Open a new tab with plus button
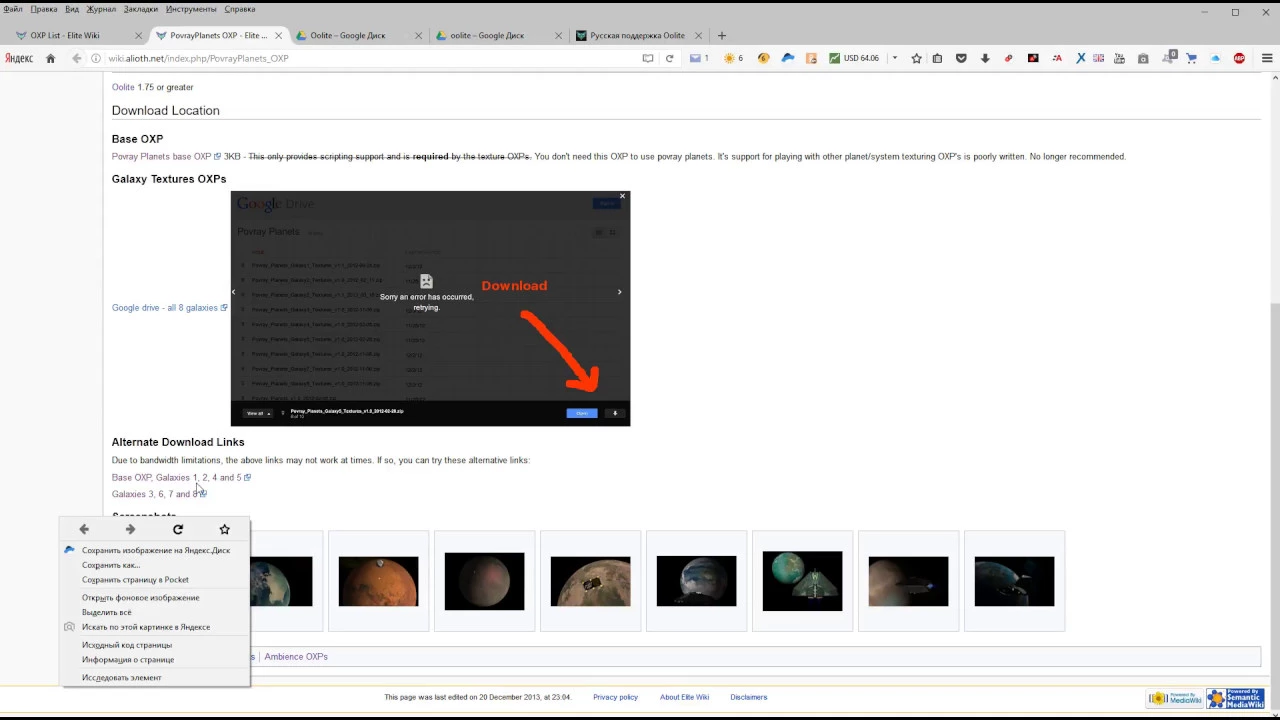Viewport: 1280px width, 720px height. [x=722, y=35]
